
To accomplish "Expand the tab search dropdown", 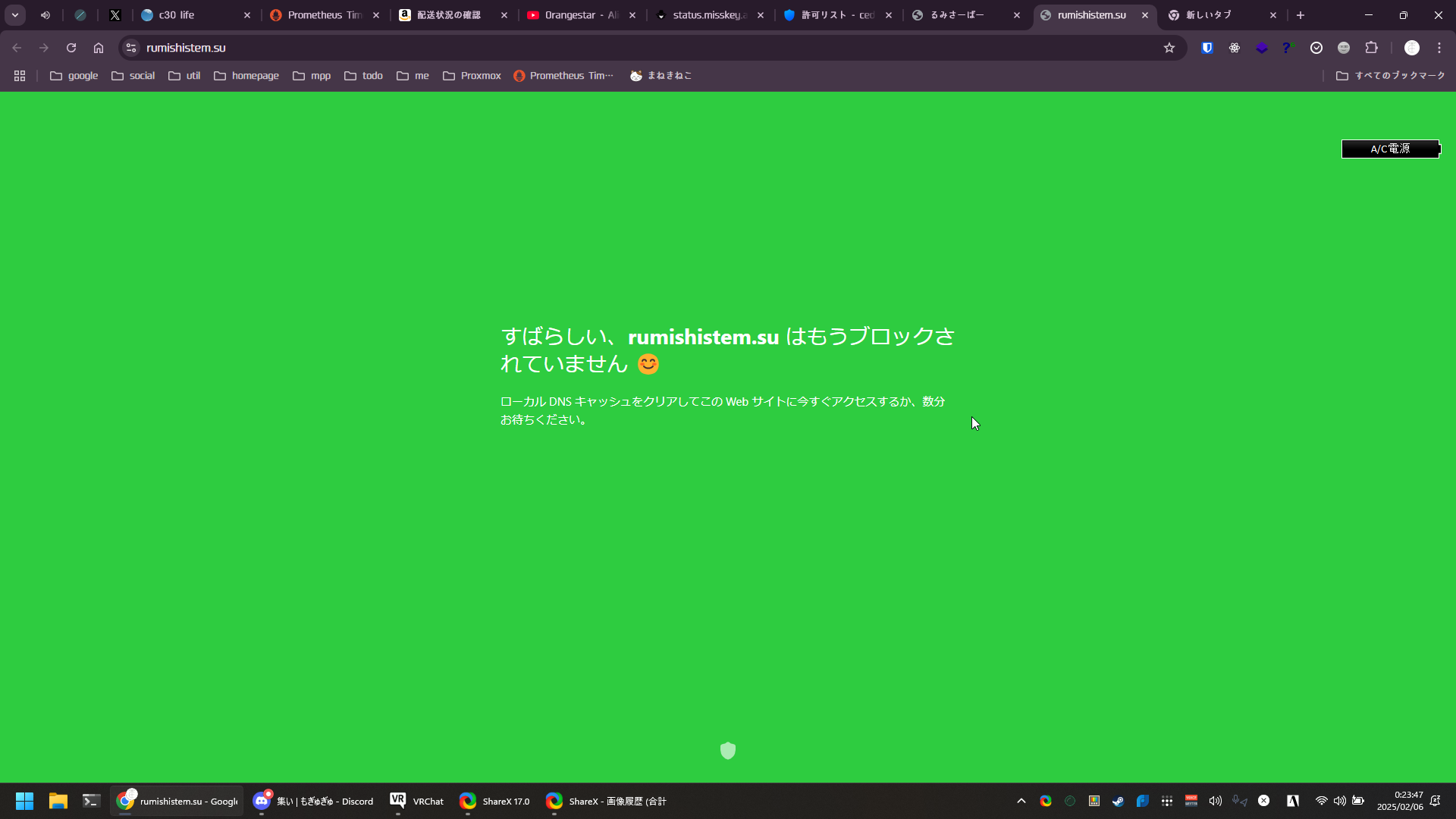I will (x=14, y=15).
